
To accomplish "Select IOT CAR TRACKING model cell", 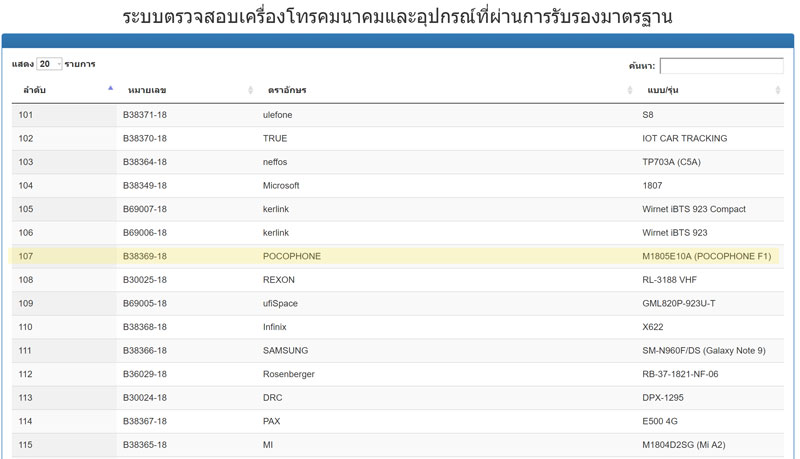I will click(685, 138).
